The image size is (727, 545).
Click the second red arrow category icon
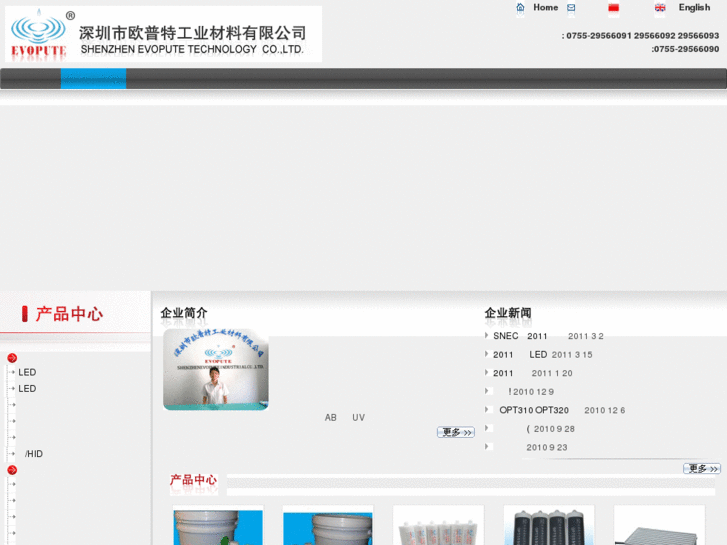pos(12,470)
